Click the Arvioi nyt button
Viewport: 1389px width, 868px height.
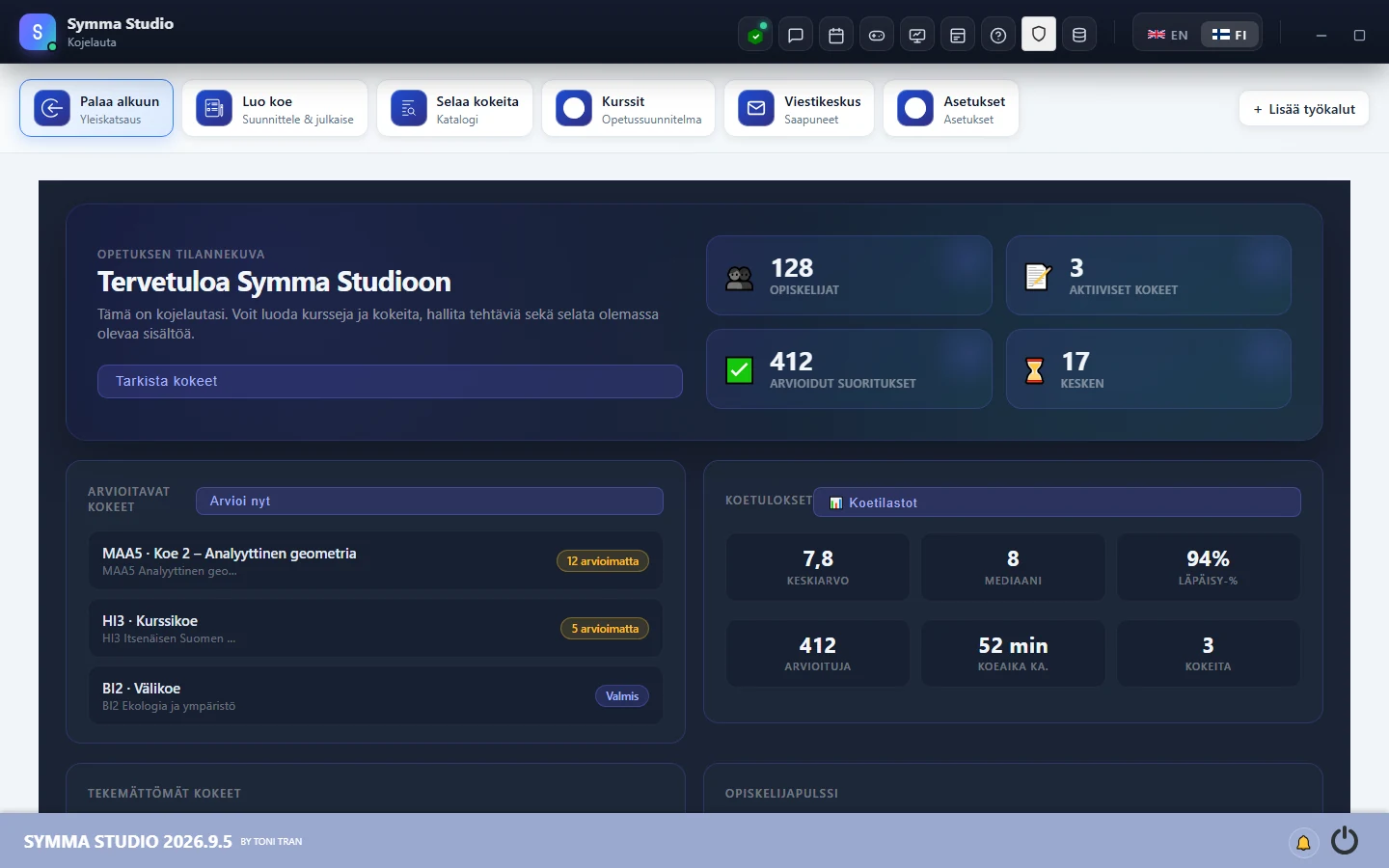click(429, 502)
